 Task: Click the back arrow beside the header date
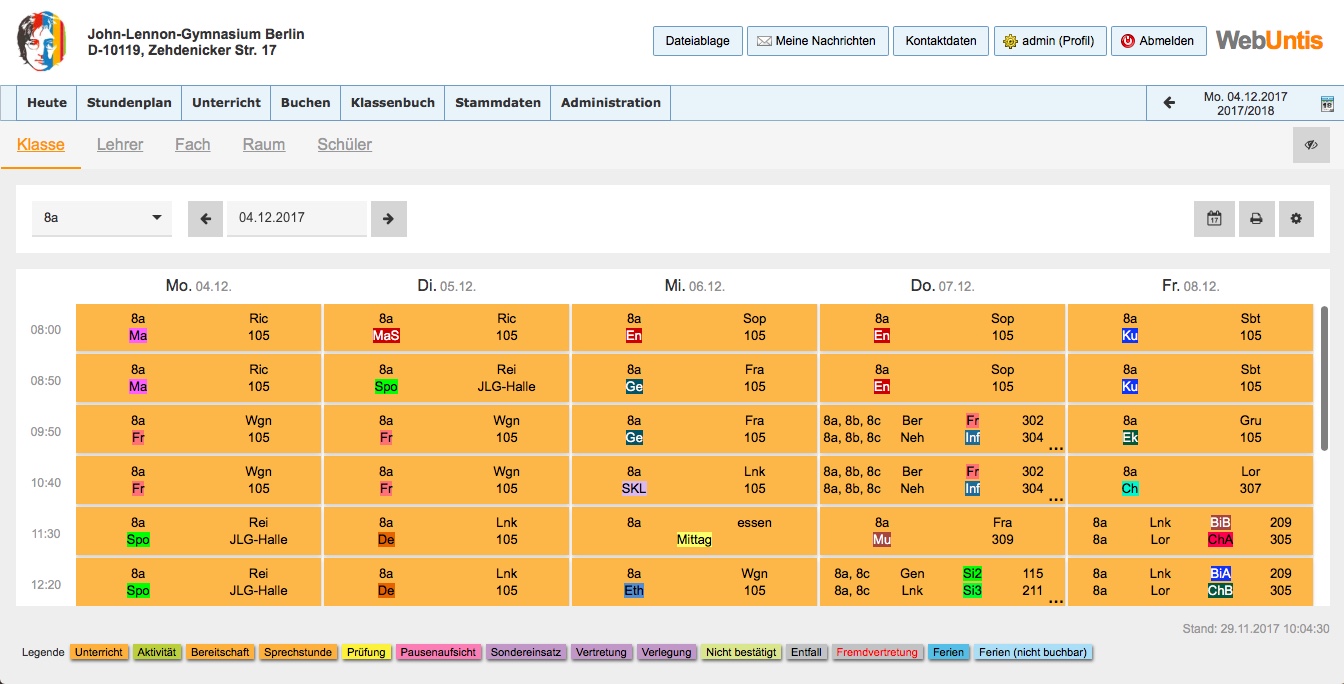click(x=1169, y=103)
